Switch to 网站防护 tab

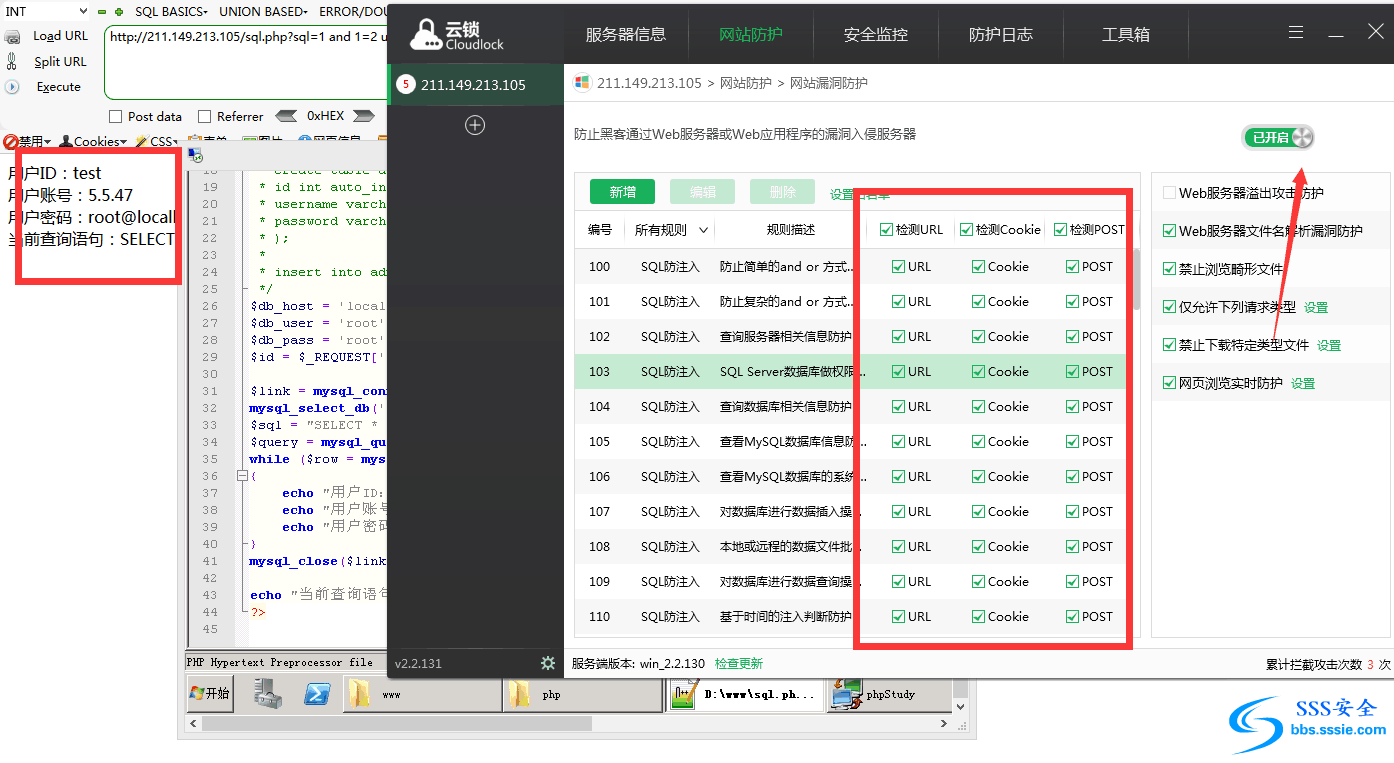point(751,34)
